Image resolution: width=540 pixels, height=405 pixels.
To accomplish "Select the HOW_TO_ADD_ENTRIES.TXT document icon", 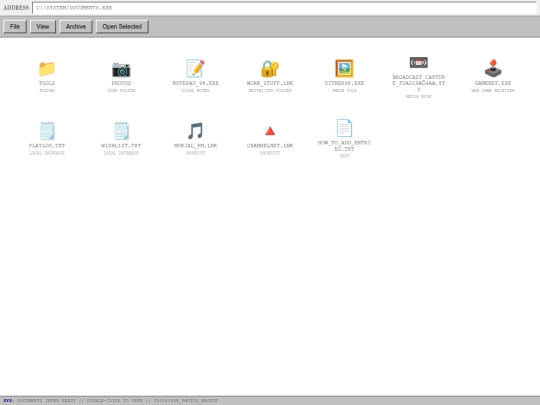I will [x=344, y=128].
